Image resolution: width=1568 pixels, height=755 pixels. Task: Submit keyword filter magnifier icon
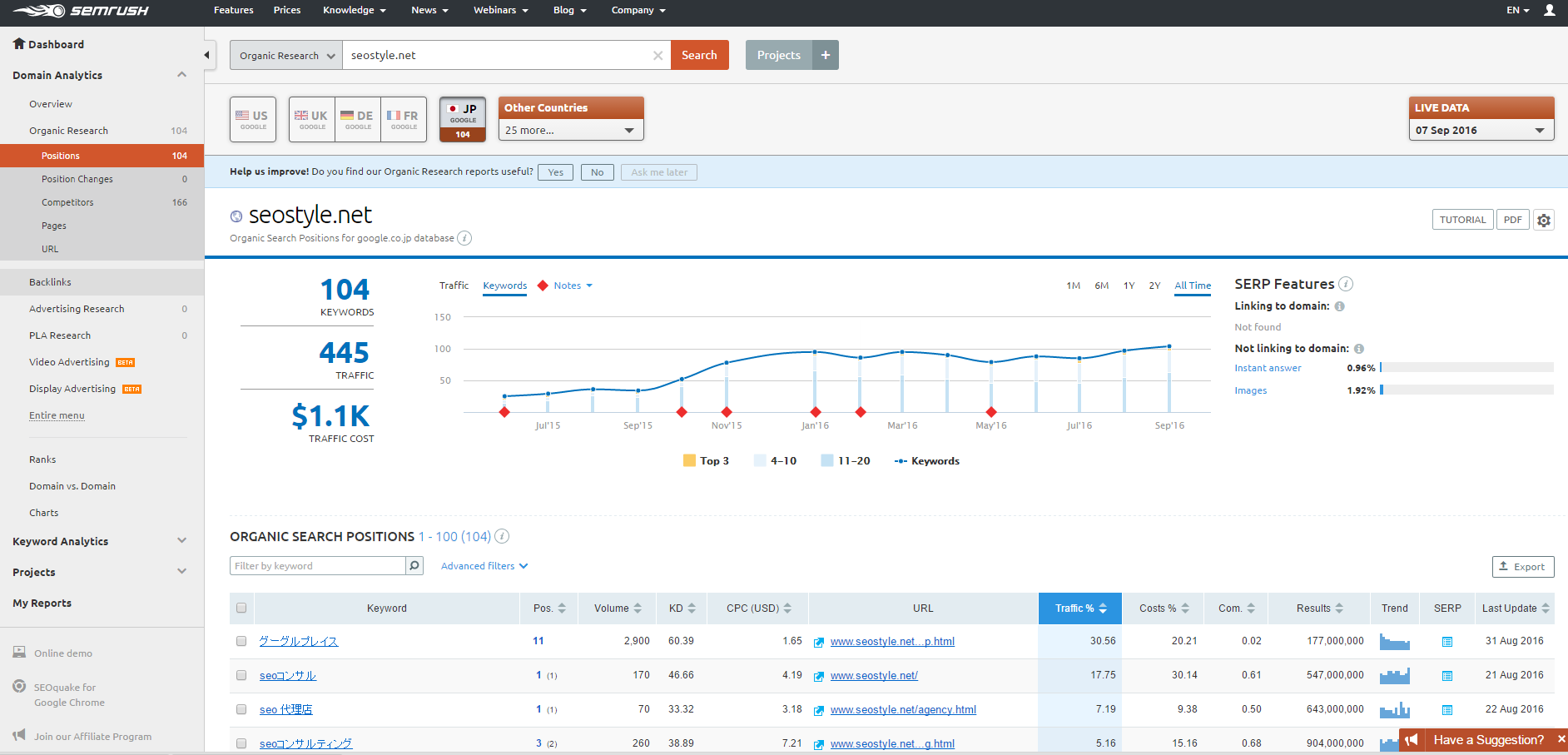[414, 566]
